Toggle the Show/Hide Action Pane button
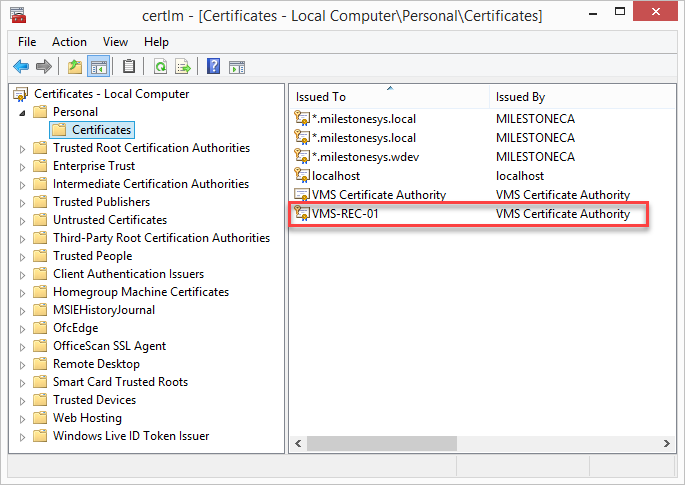 (x=237, y=67)
